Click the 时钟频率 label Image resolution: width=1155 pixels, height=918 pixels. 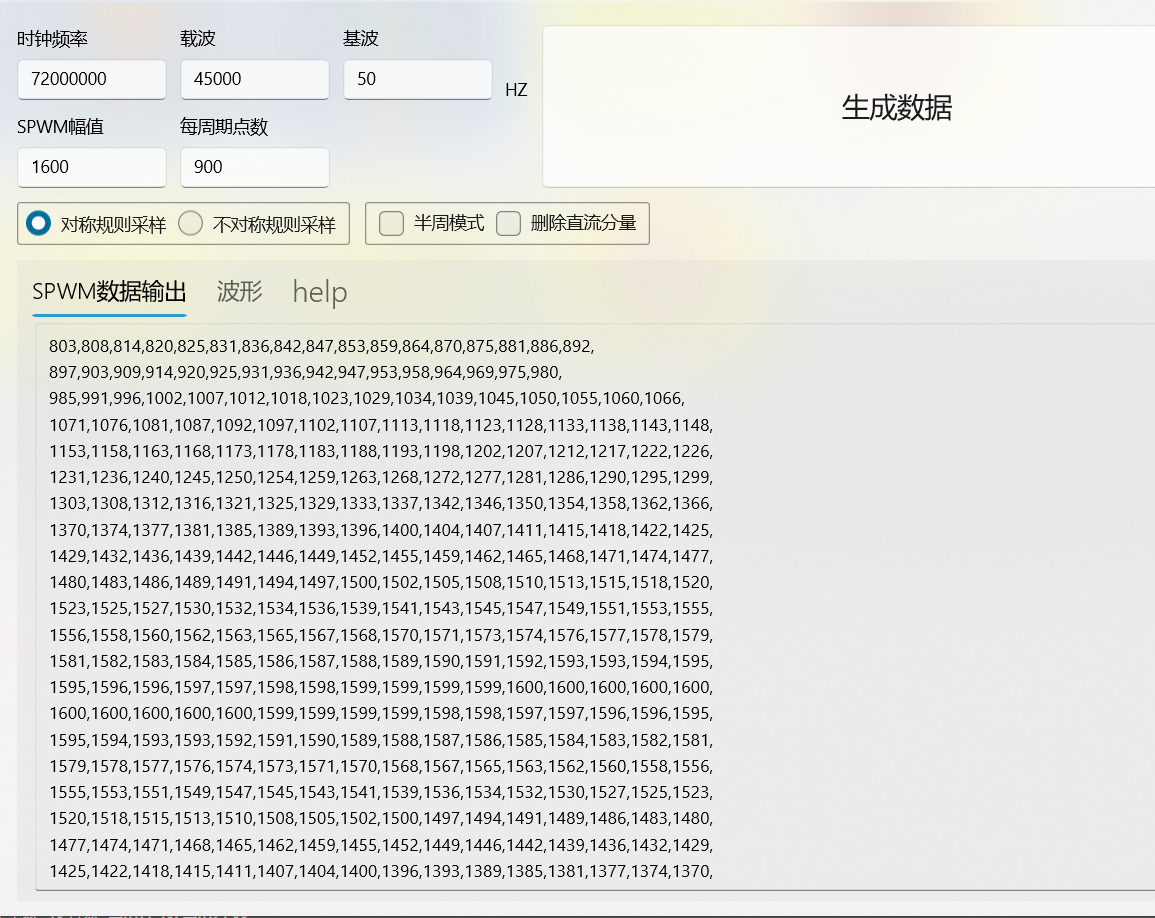52,39
